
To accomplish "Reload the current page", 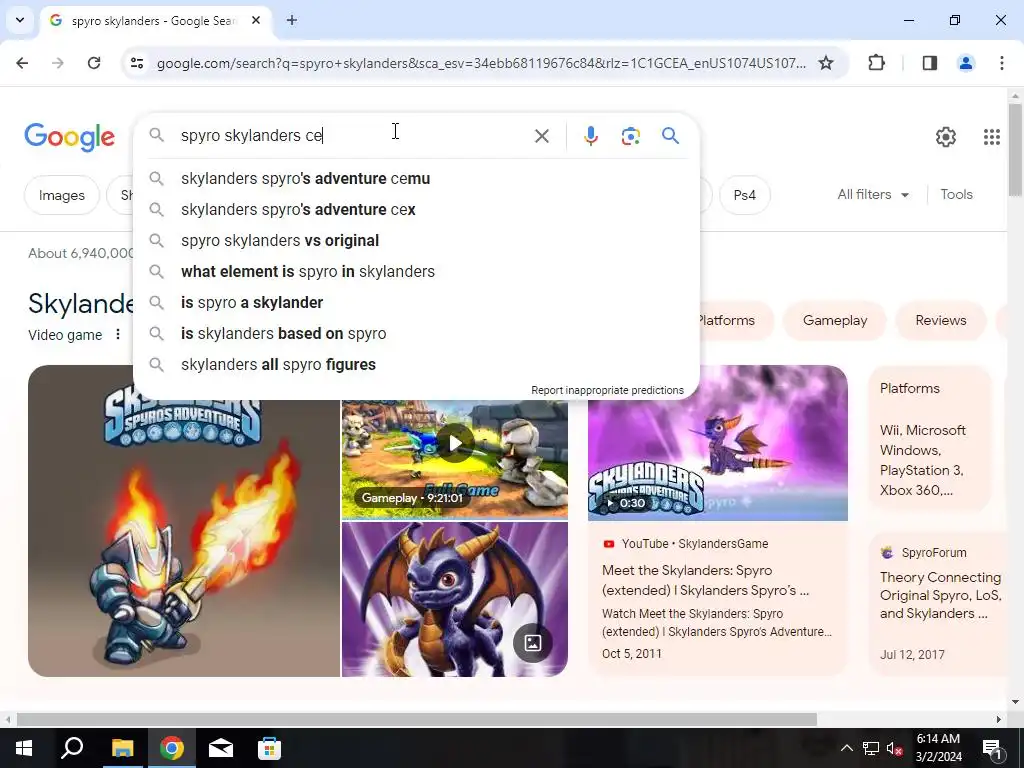I will click(x=94, y=63).
